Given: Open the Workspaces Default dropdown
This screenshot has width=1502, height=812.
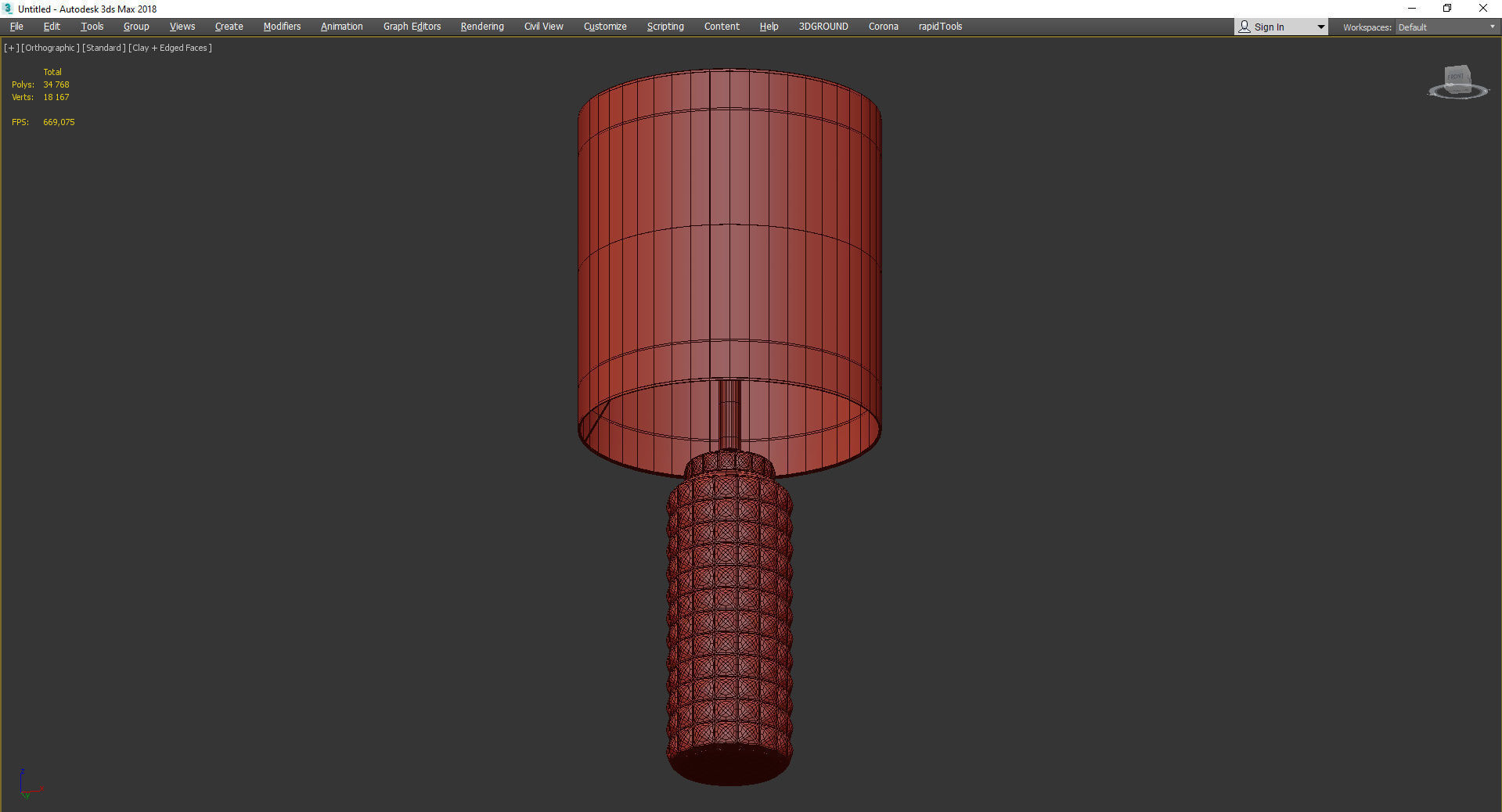Looking at the screenshot, I should (x=1446, y=27).
